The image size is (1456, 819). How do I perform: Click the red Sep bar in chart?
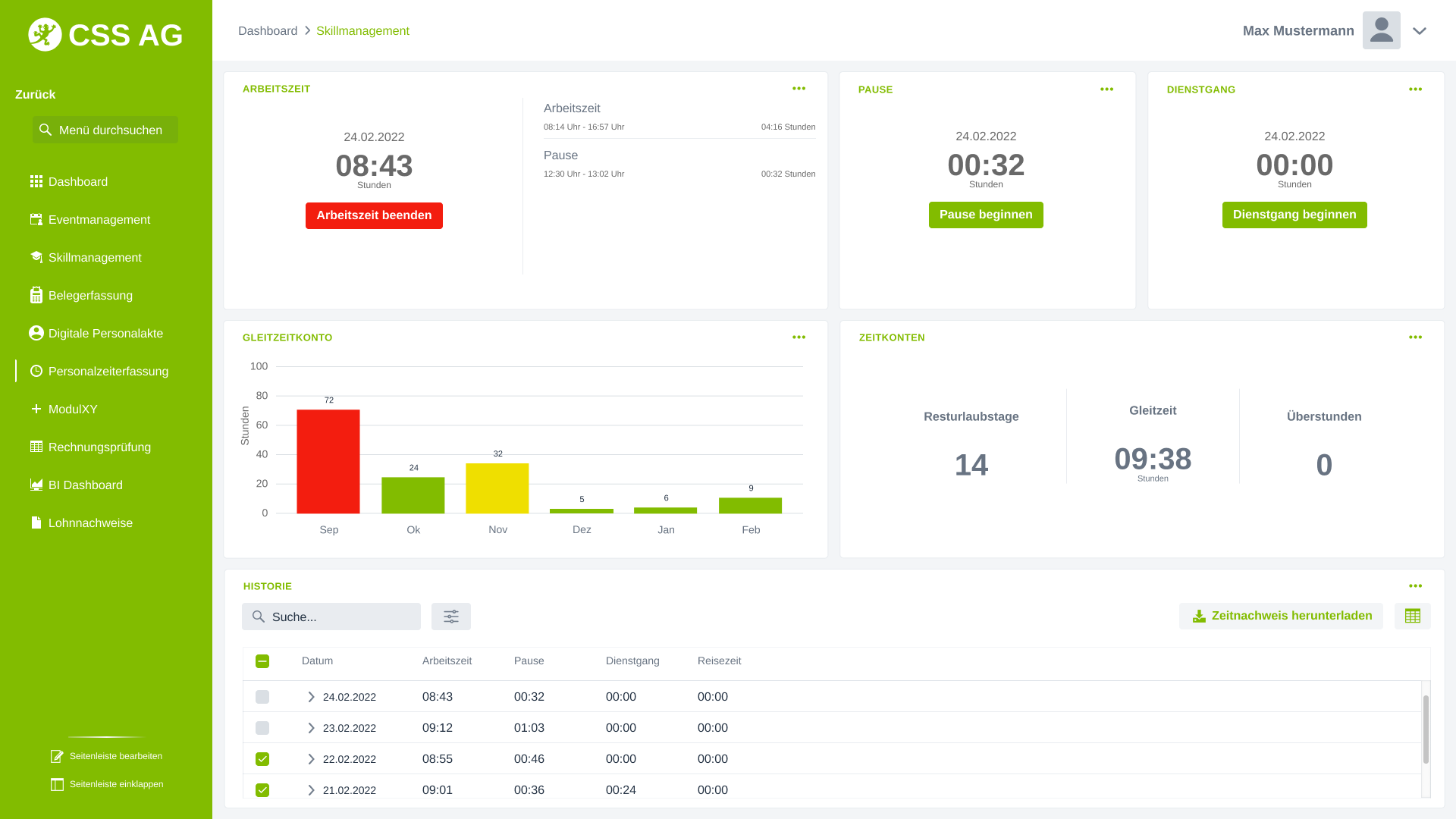(x=328, y=461)
